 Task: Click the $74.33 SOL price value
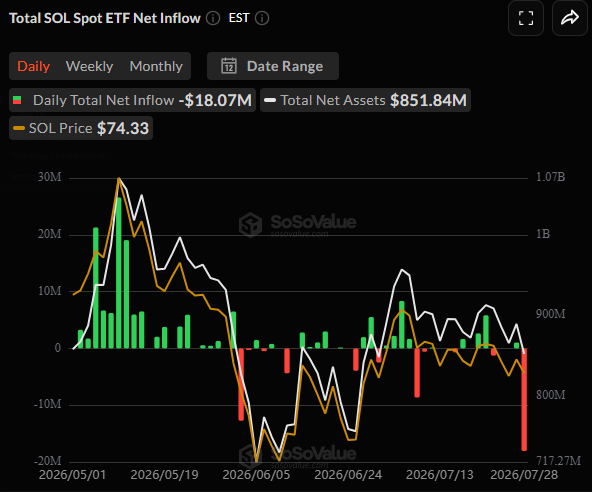pyautogui.click(x=123, y=128)
